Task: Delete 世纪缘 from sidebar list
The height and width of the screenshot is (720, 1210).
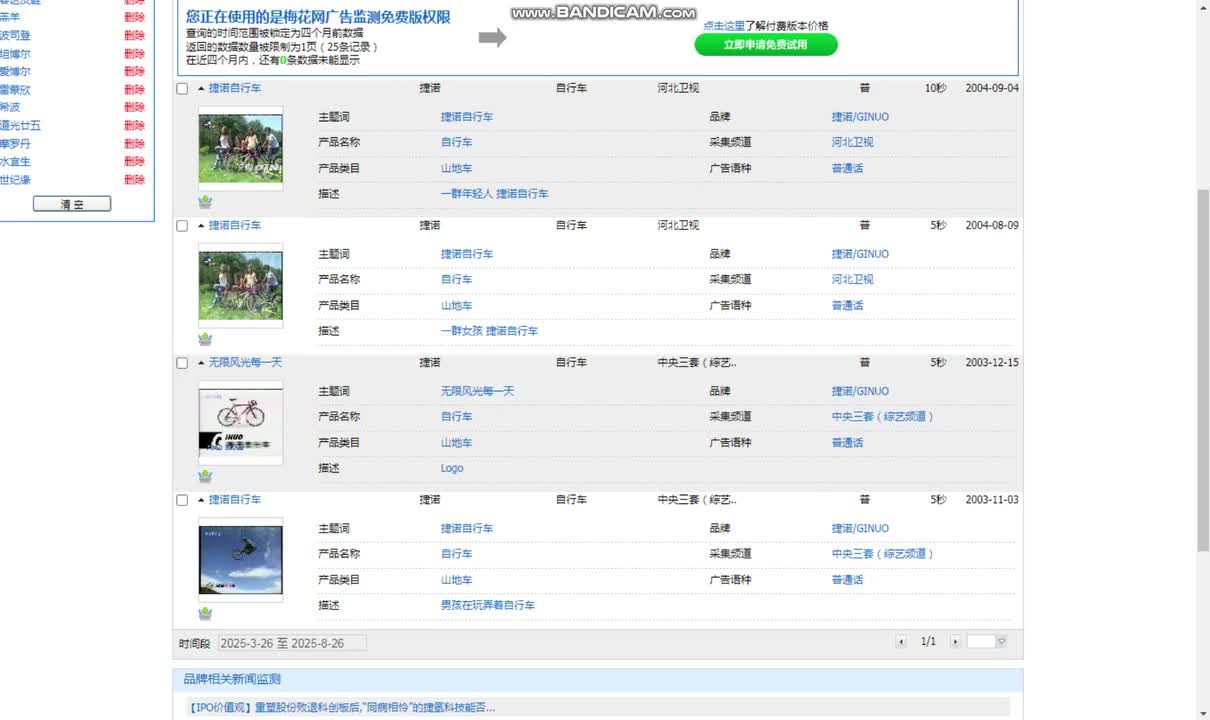Action: (x=134, y=179)
